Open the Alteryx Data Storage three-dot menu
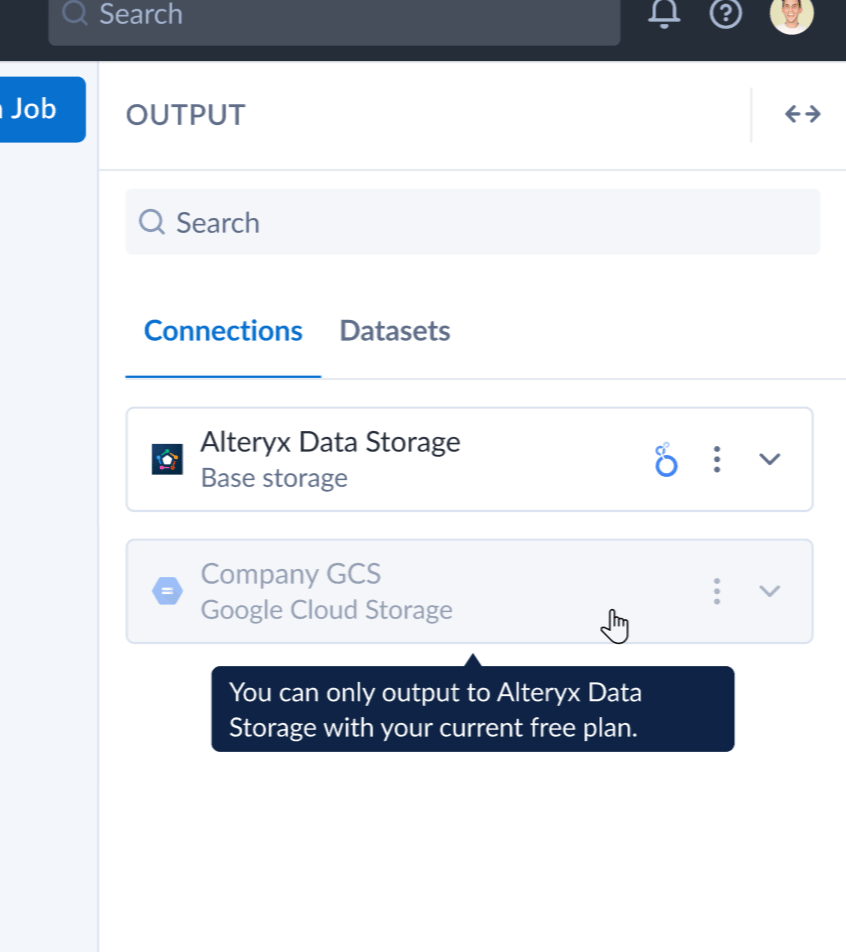 pos(716,460)
